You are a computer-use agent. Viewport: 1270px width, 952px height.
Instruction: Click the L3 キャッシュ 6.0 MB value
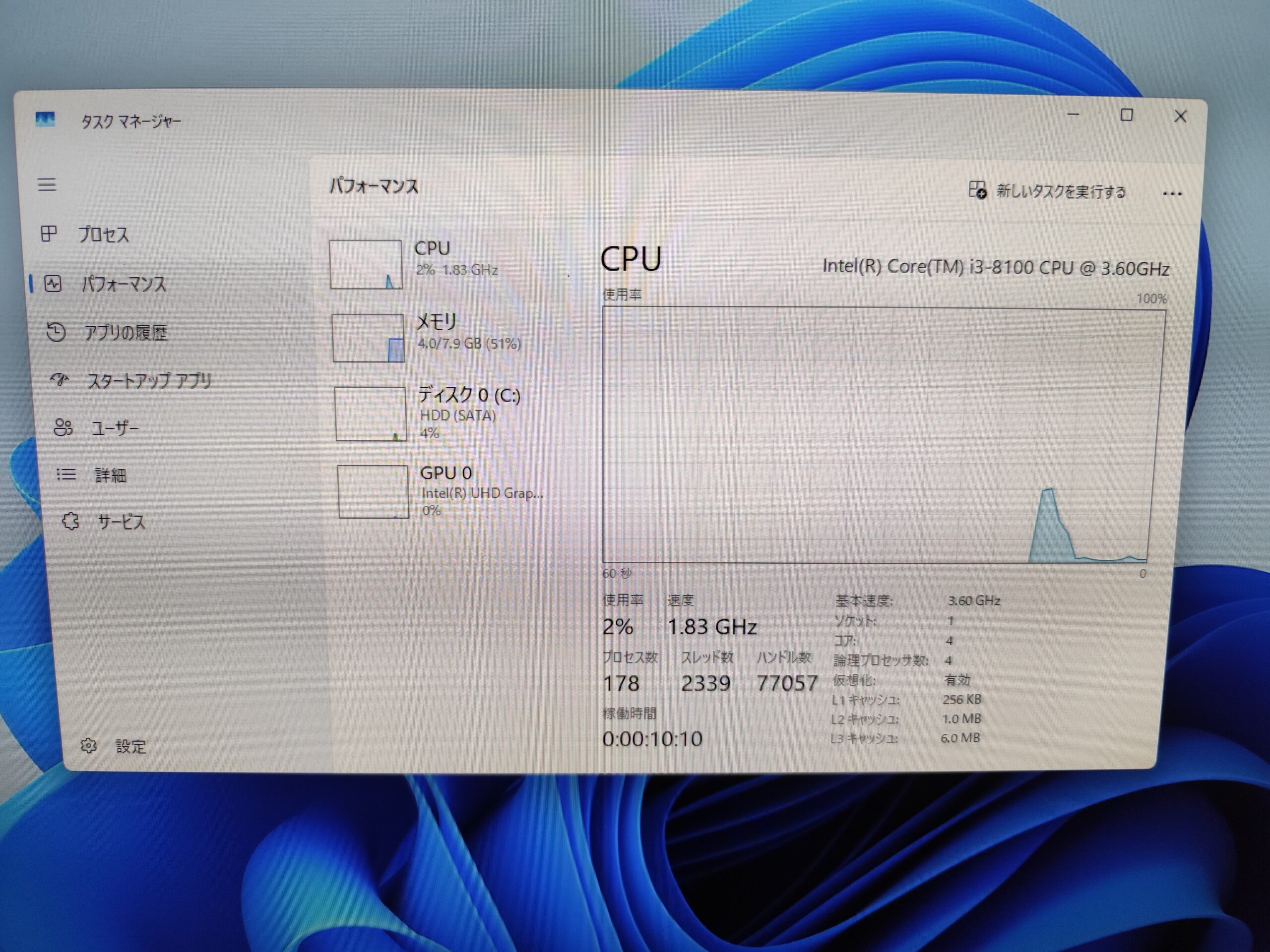(x=960, y=738)
